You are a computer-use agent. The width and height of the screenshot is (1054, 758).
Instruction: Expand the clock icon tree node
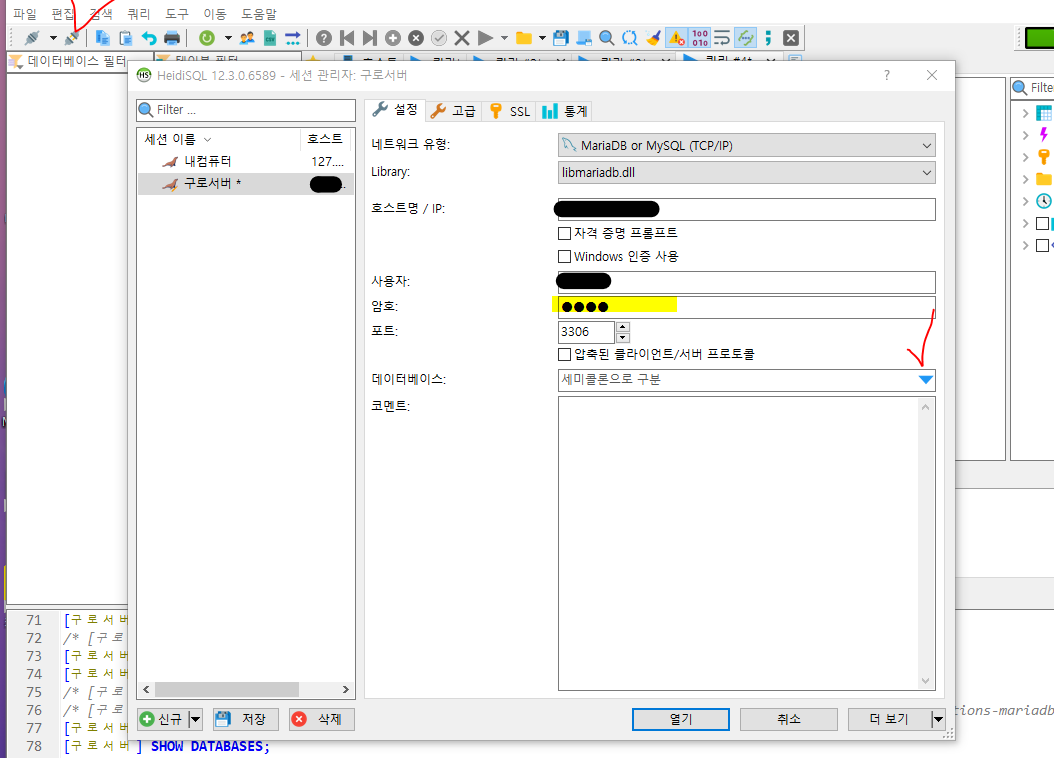coord(1025,201)
